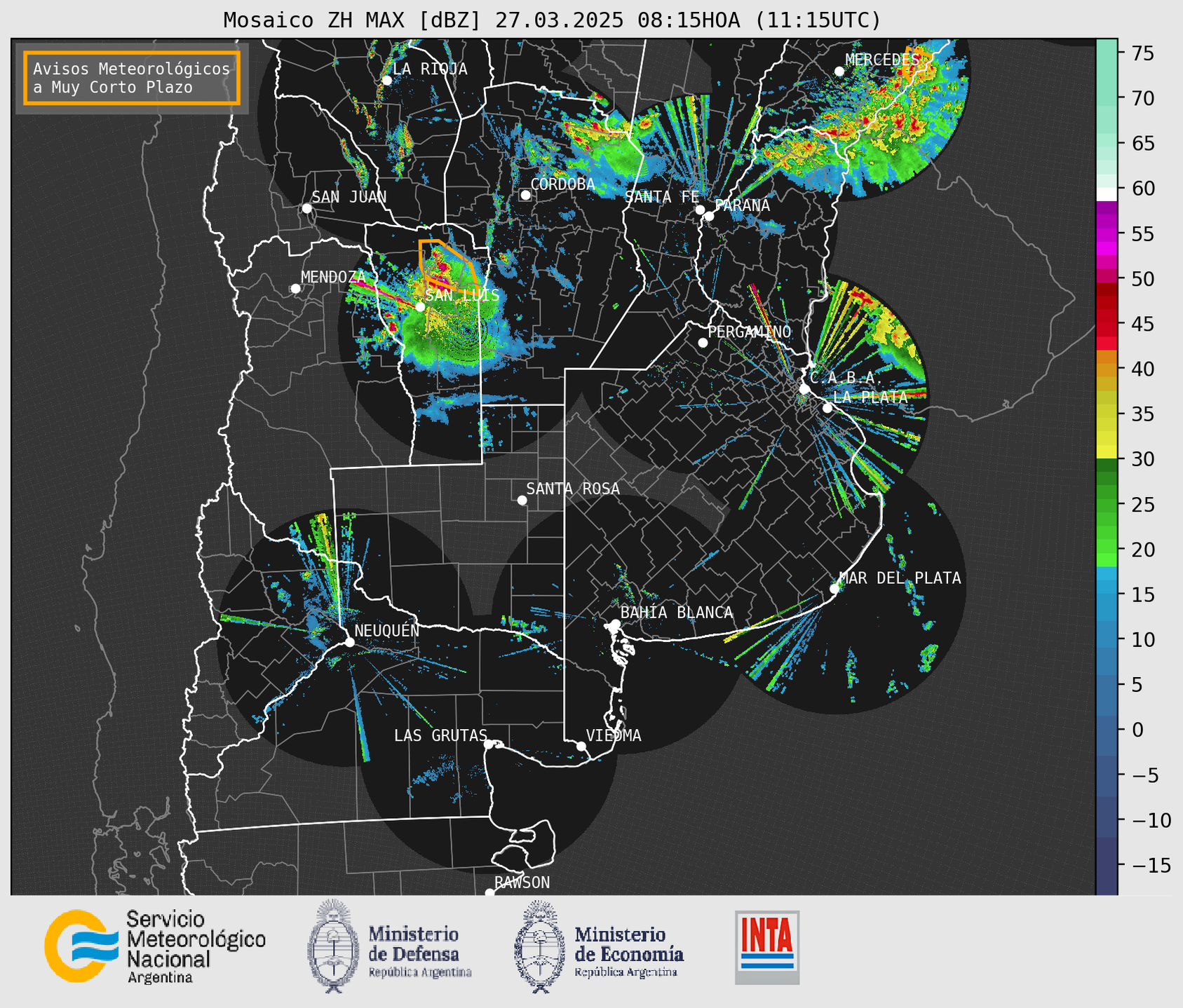Click the SANTA ROSA city label
1183x1008 pixels.
(573, 489)
